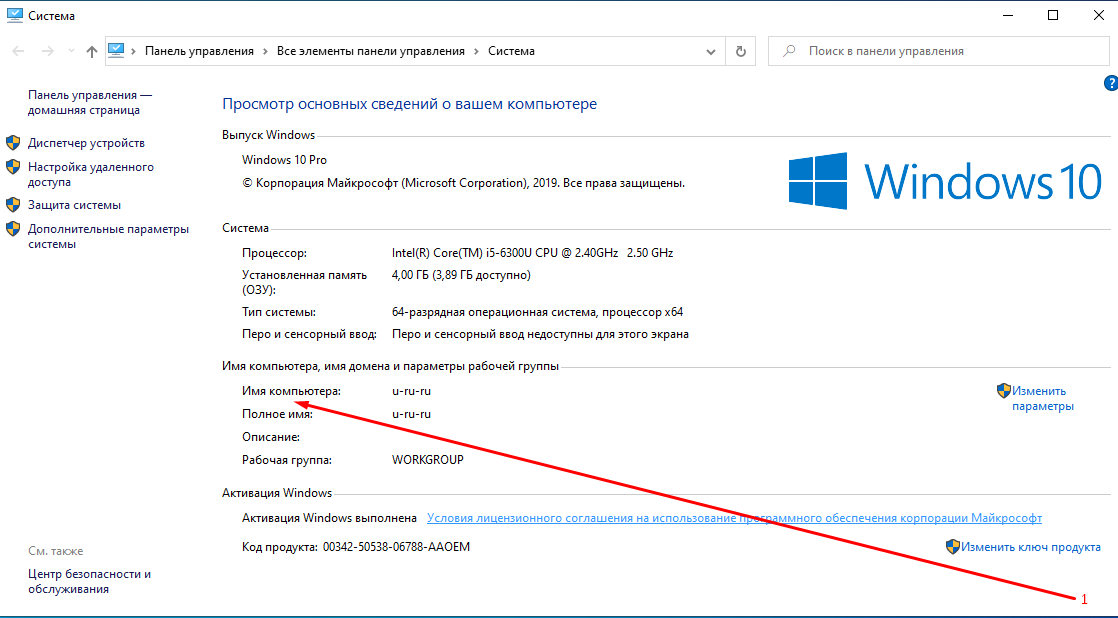
Task: Click shield icon beside Изменить параметры
Action: 1004,391
